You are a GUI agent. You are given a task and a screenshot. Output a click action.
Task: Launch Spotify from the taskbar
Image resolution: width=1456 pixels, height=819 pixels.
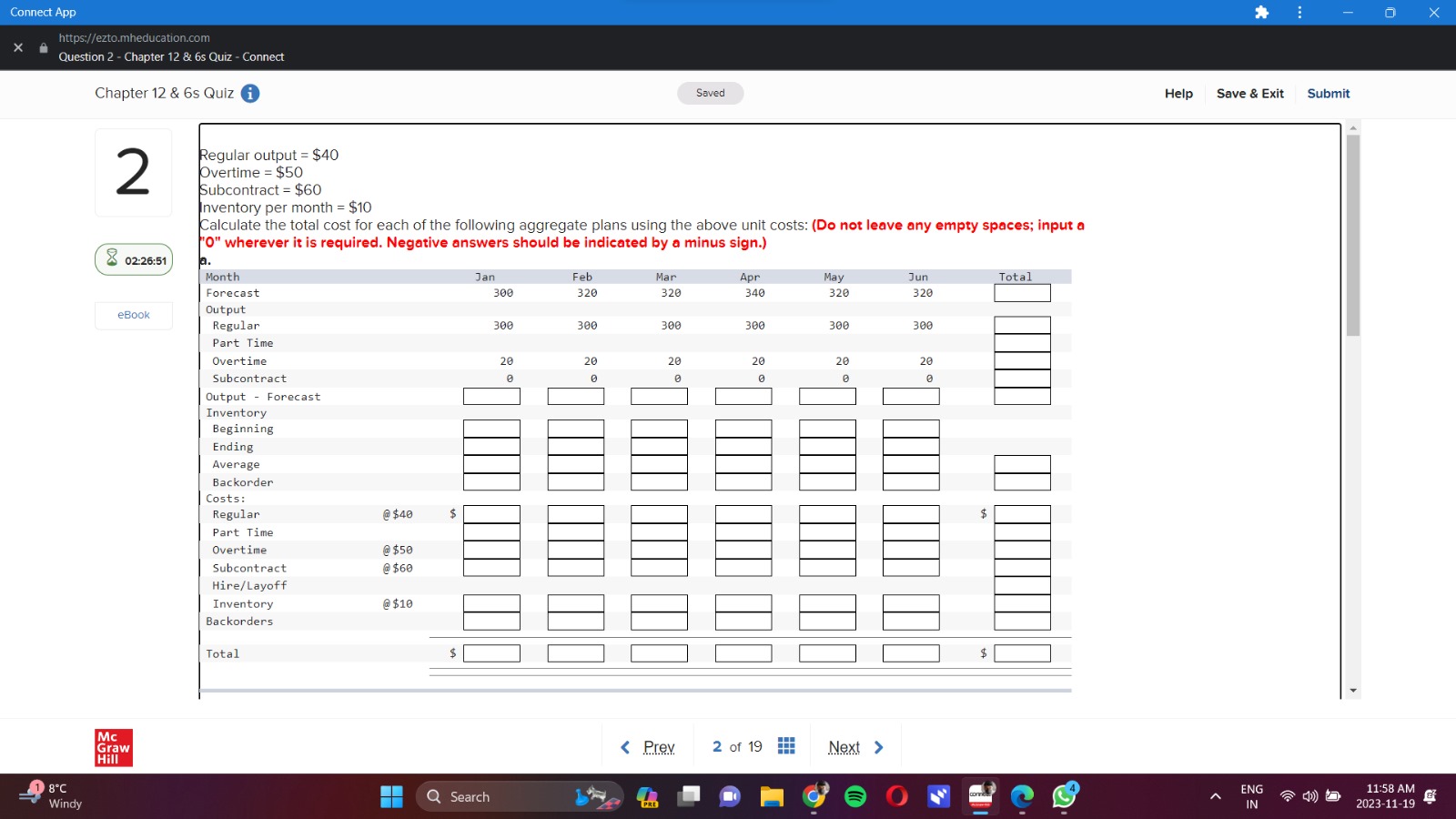click(855, 797)
